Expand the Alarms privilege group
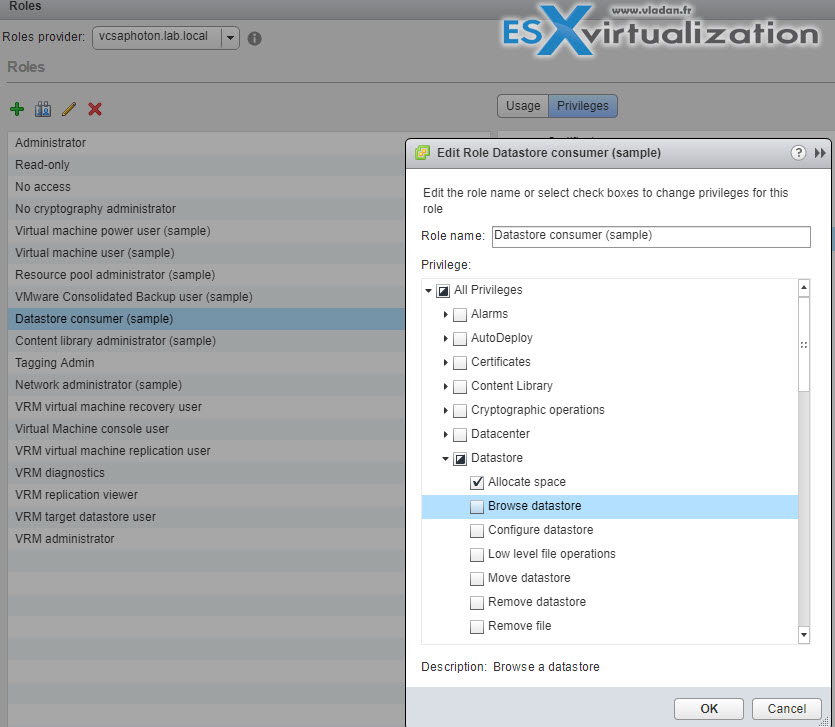The height and width of the screenshot is (727, 835). point(445,315)
